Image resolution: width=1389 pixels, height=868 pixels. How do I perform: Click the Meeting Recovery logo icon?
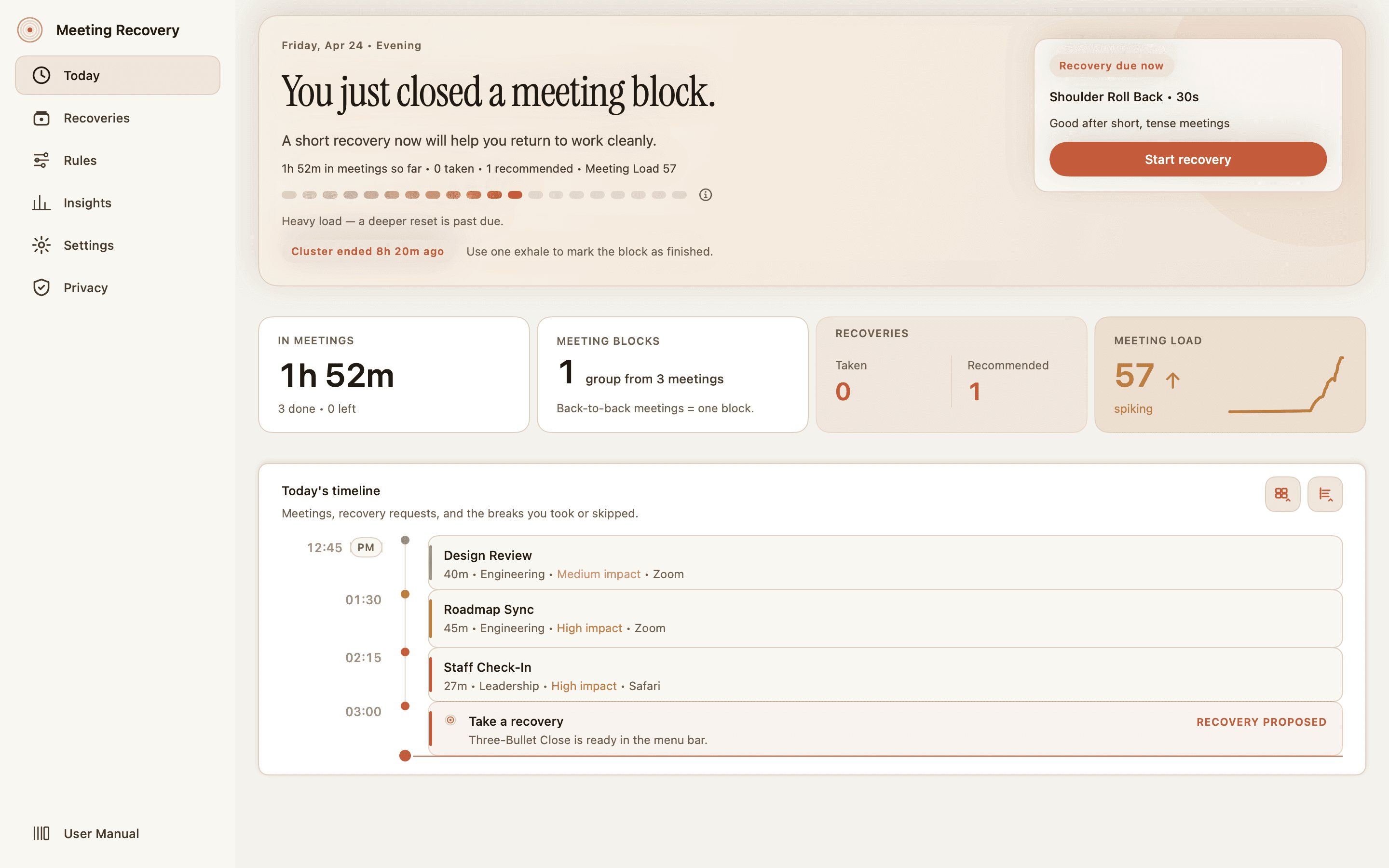(x=30, y=29)
